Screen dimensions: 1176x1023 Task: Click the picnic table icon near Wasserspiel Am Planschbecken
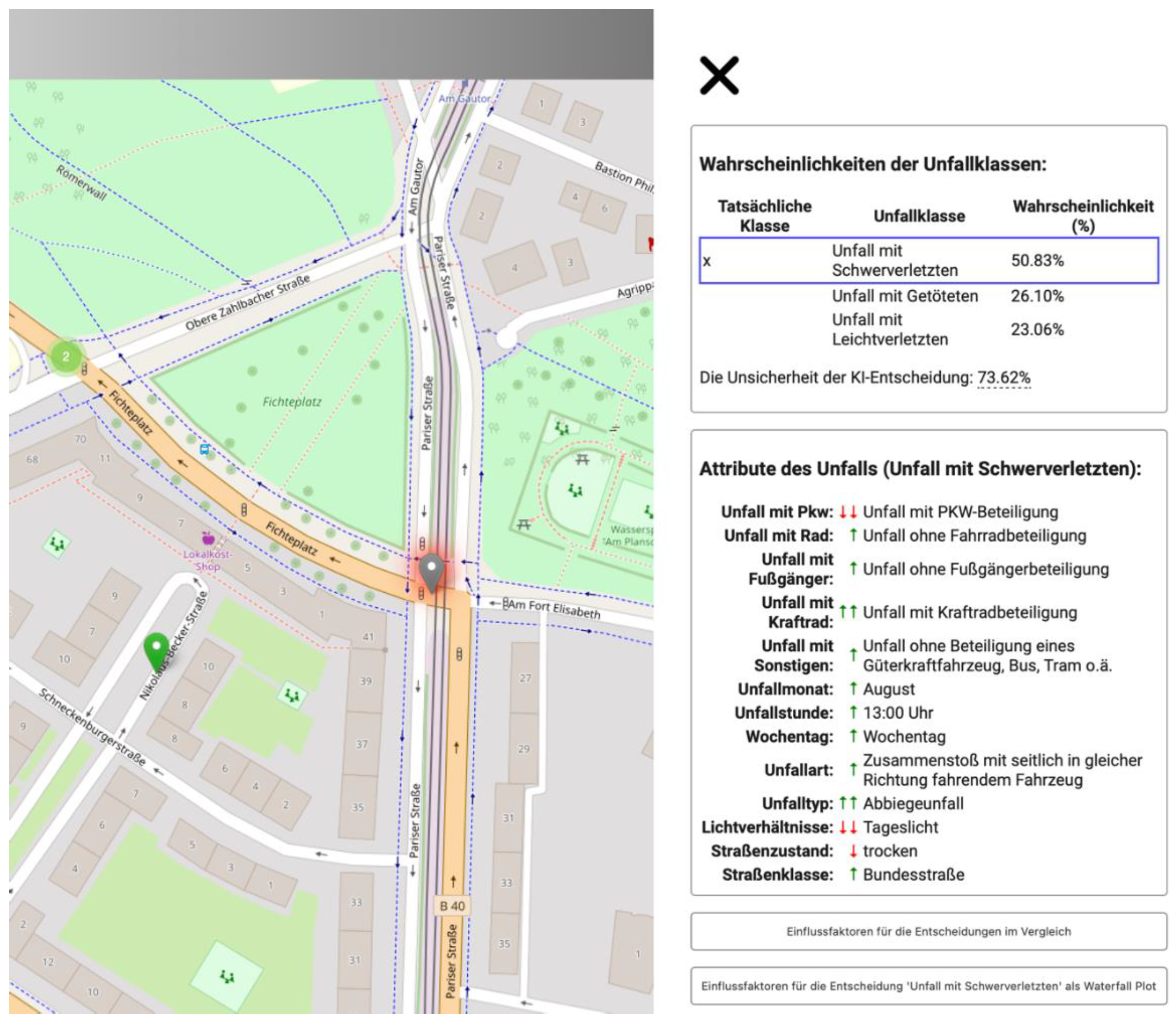click(x=582, y=460)
